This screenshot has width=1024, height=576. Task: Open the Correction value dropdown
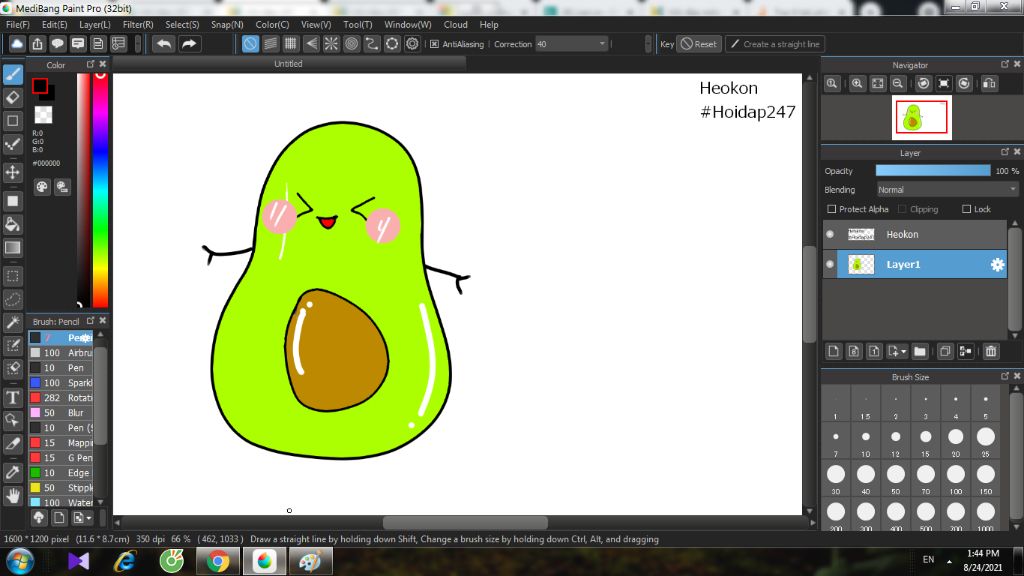point(602,44)
